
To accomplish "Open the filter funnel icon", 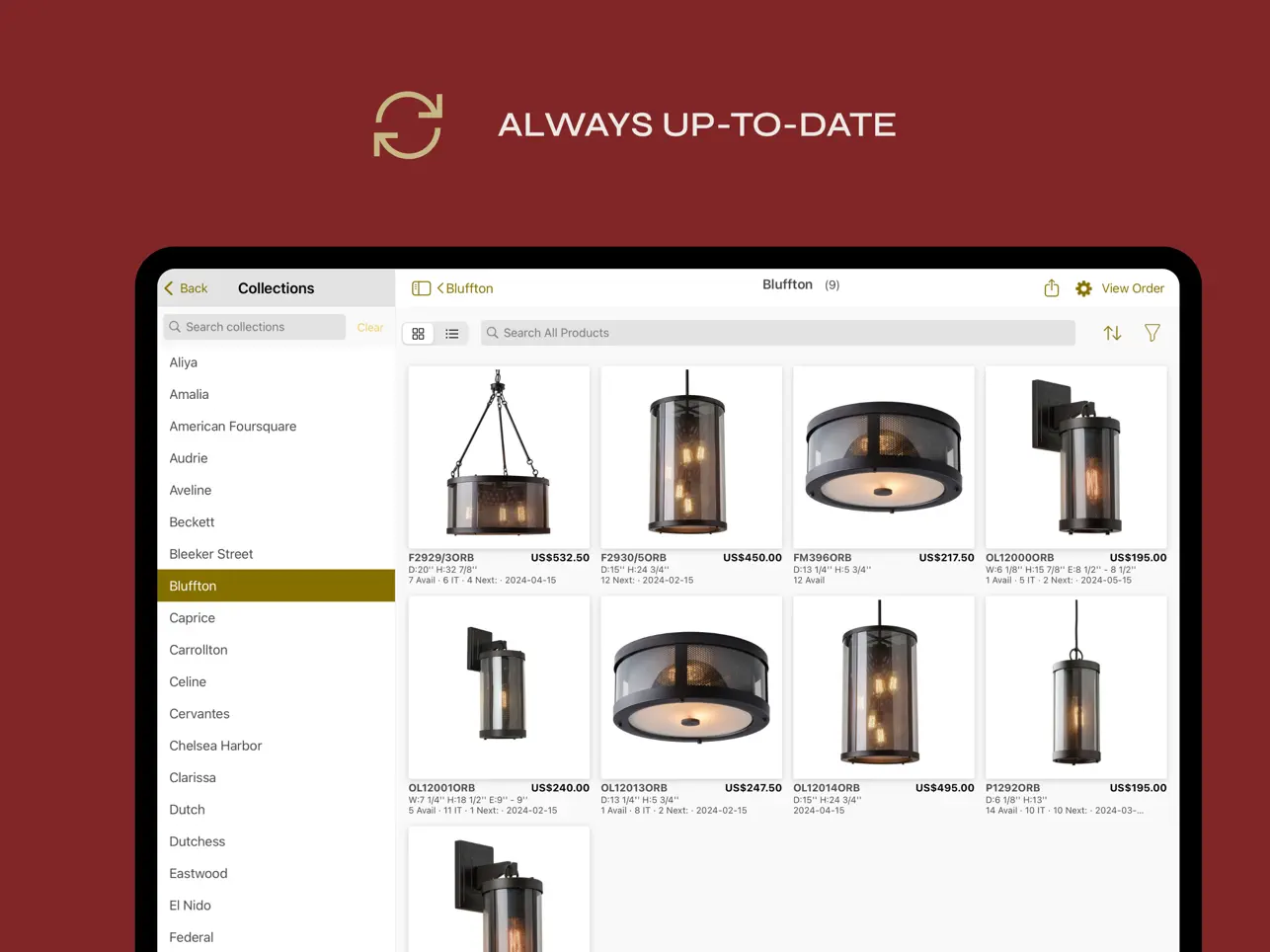I will (x=1151, y=333).
